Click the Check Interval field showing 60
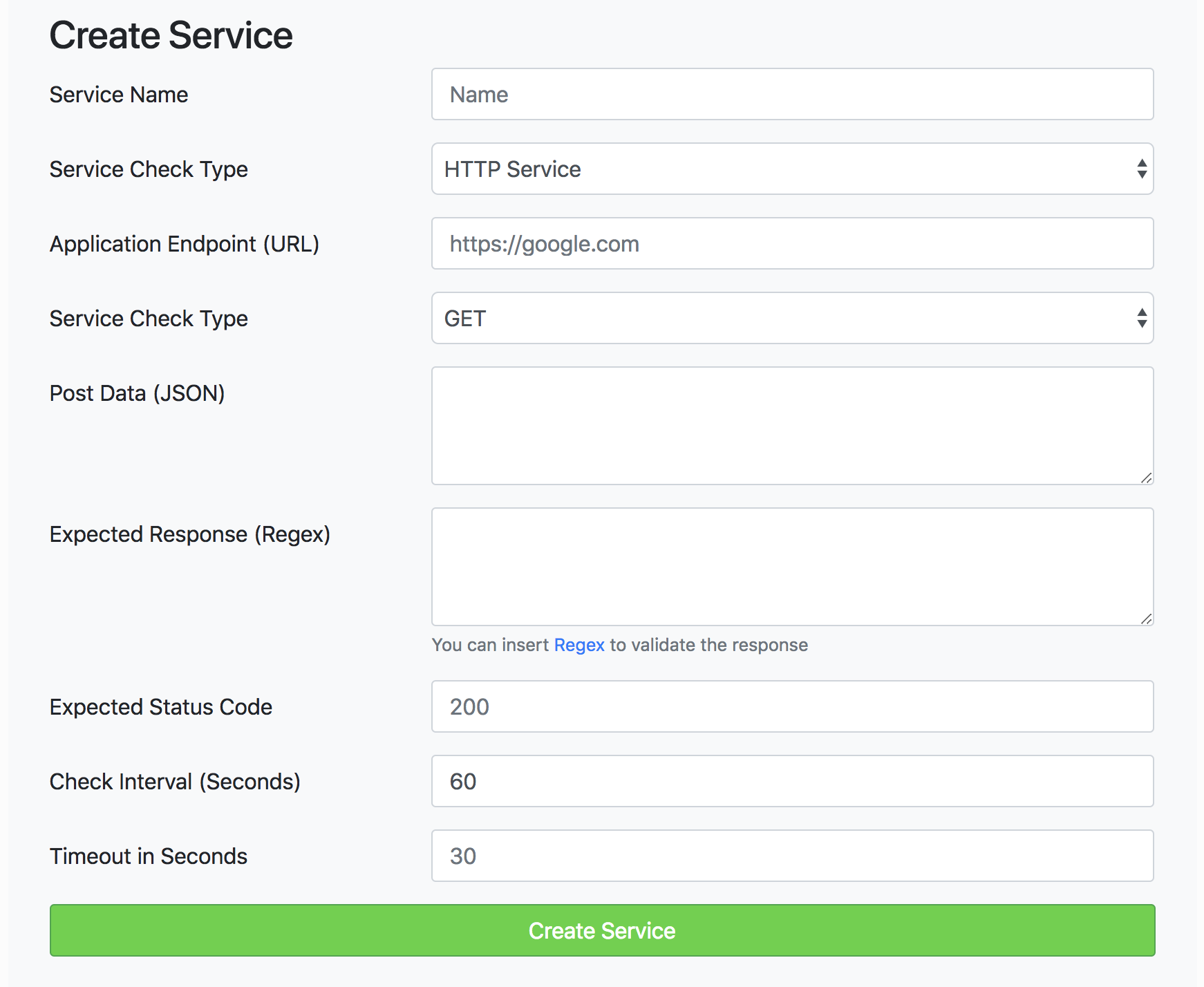 [792, 781]
